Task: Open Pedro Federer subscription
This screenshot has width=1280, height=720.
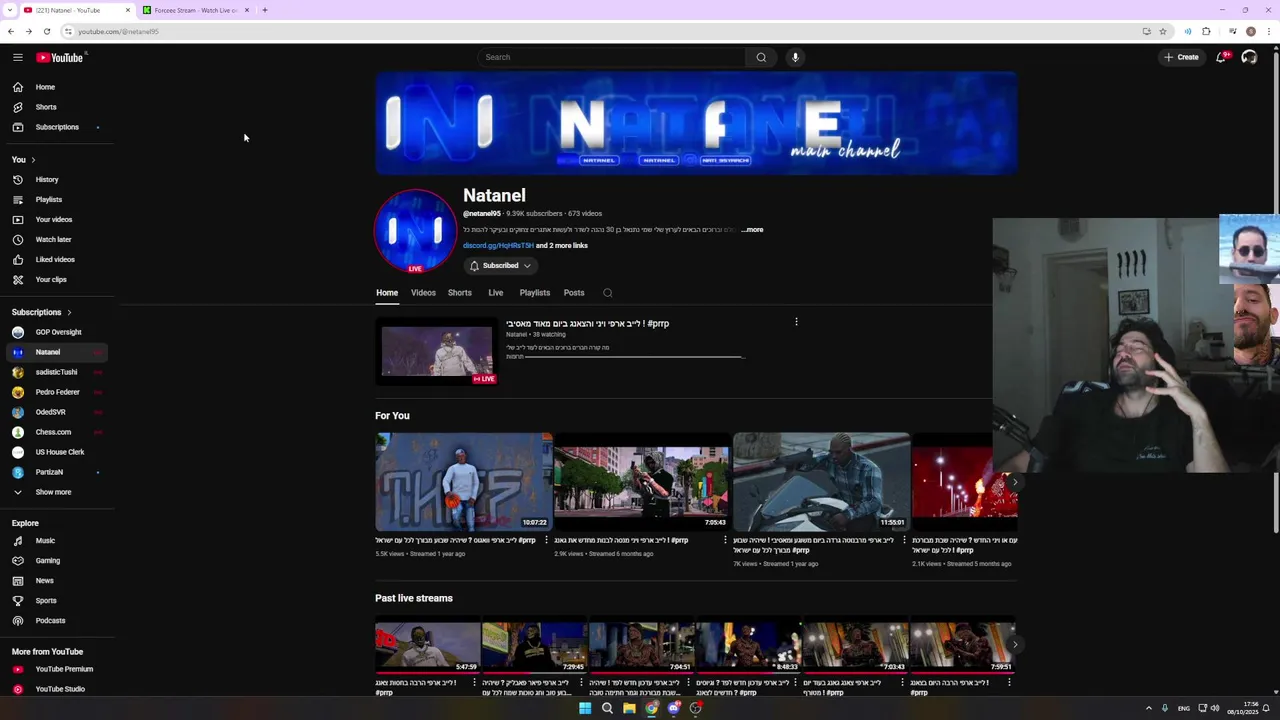Action: coord(56,392)
